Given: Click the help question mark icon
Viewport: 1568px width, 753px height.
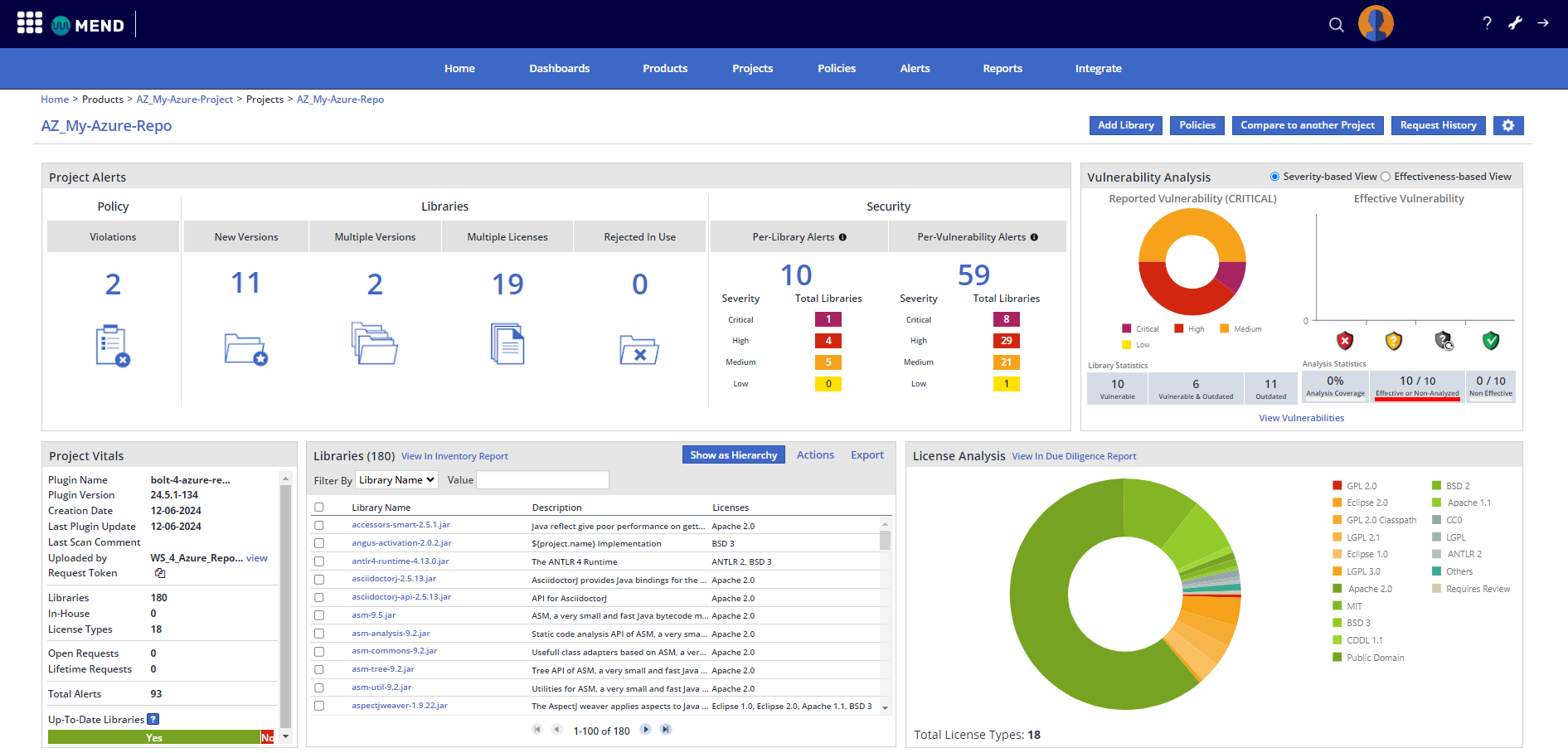Looking at the screenshot, I should click(1487, 23).
